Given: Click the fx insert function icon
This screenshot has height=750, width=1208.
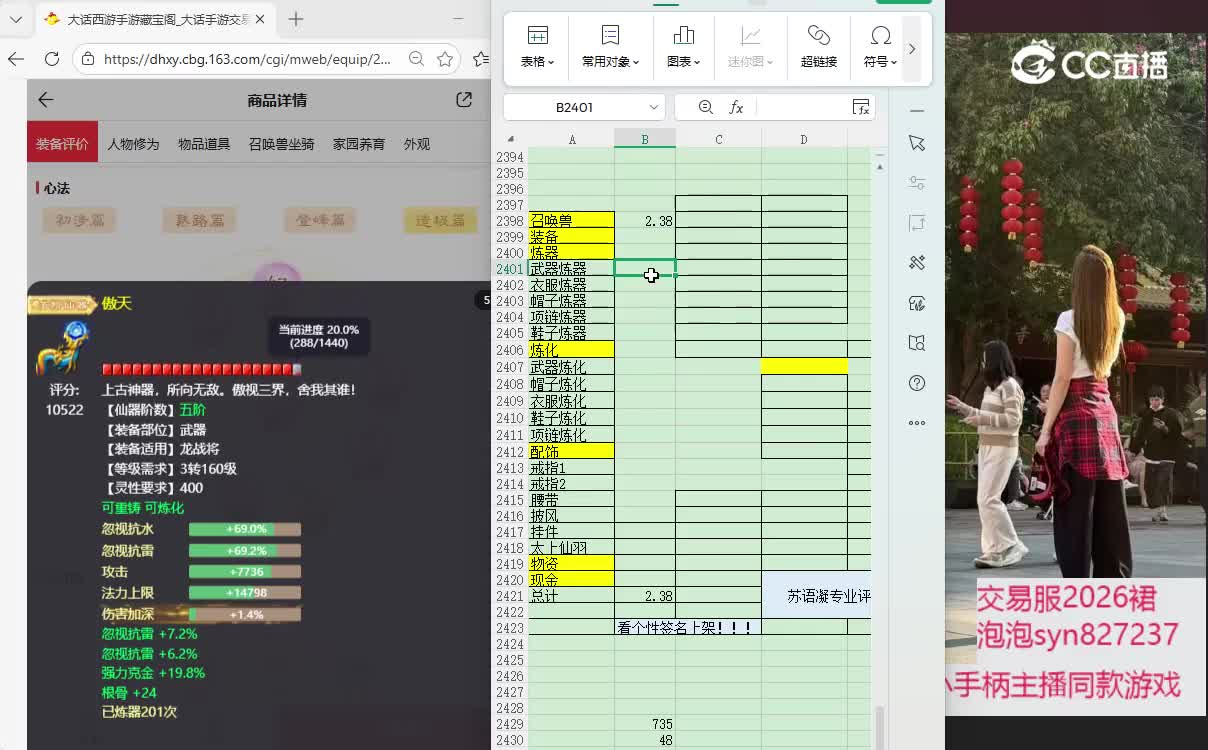Looking at the screenshot, I should [736, 107].
